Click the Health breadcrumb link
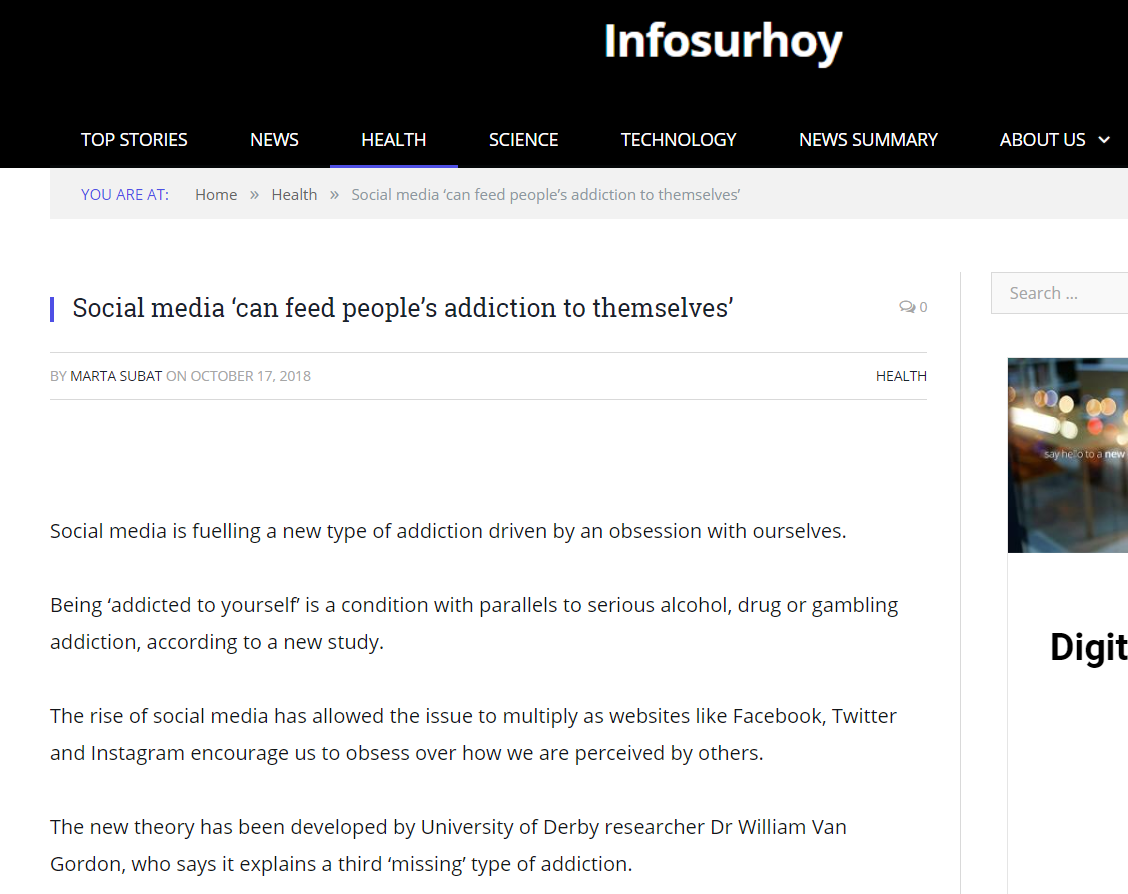1128x894 pixels. [x=294, y=195]
